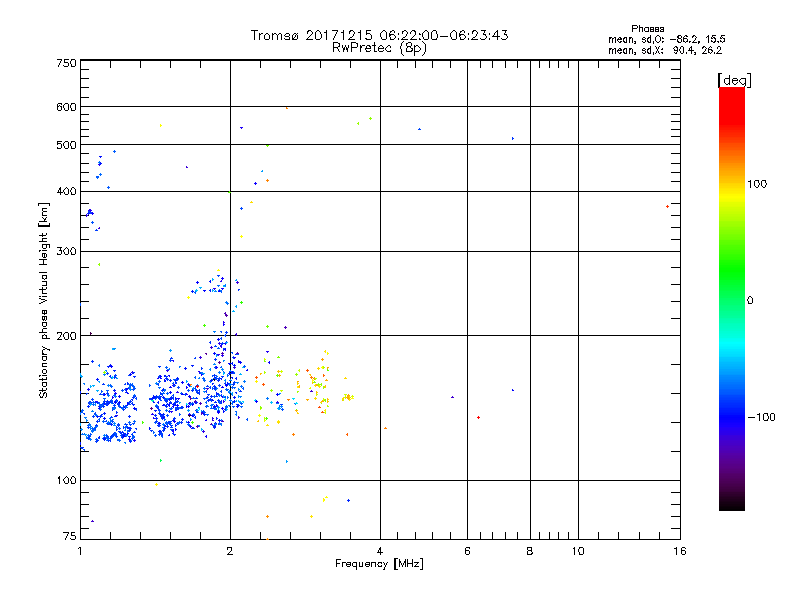Click the '8' frequency tick label
This screenshot has height=600, width=800.
point(530,551)
